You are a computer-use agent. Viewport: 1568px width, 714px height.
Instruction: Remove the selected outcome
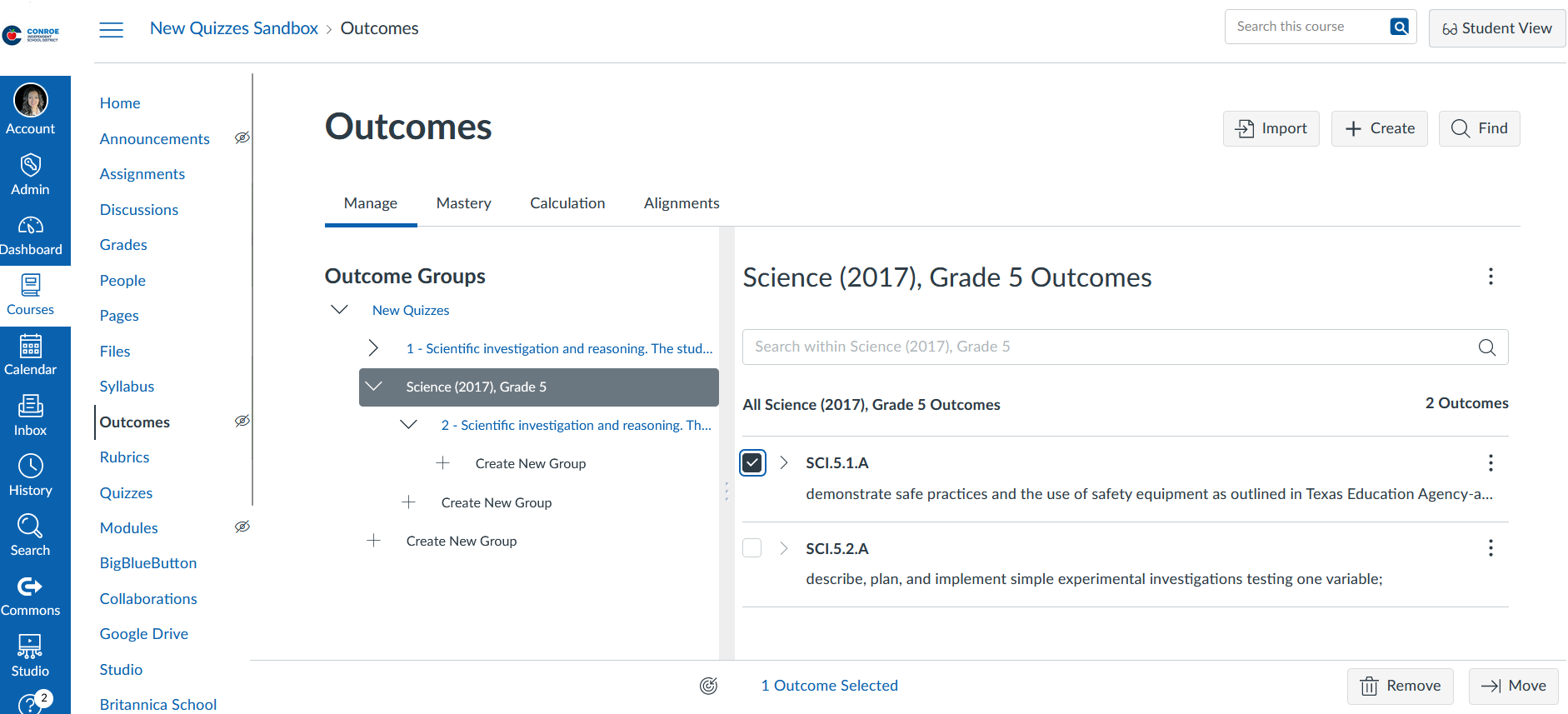[x=1400, y=686]
